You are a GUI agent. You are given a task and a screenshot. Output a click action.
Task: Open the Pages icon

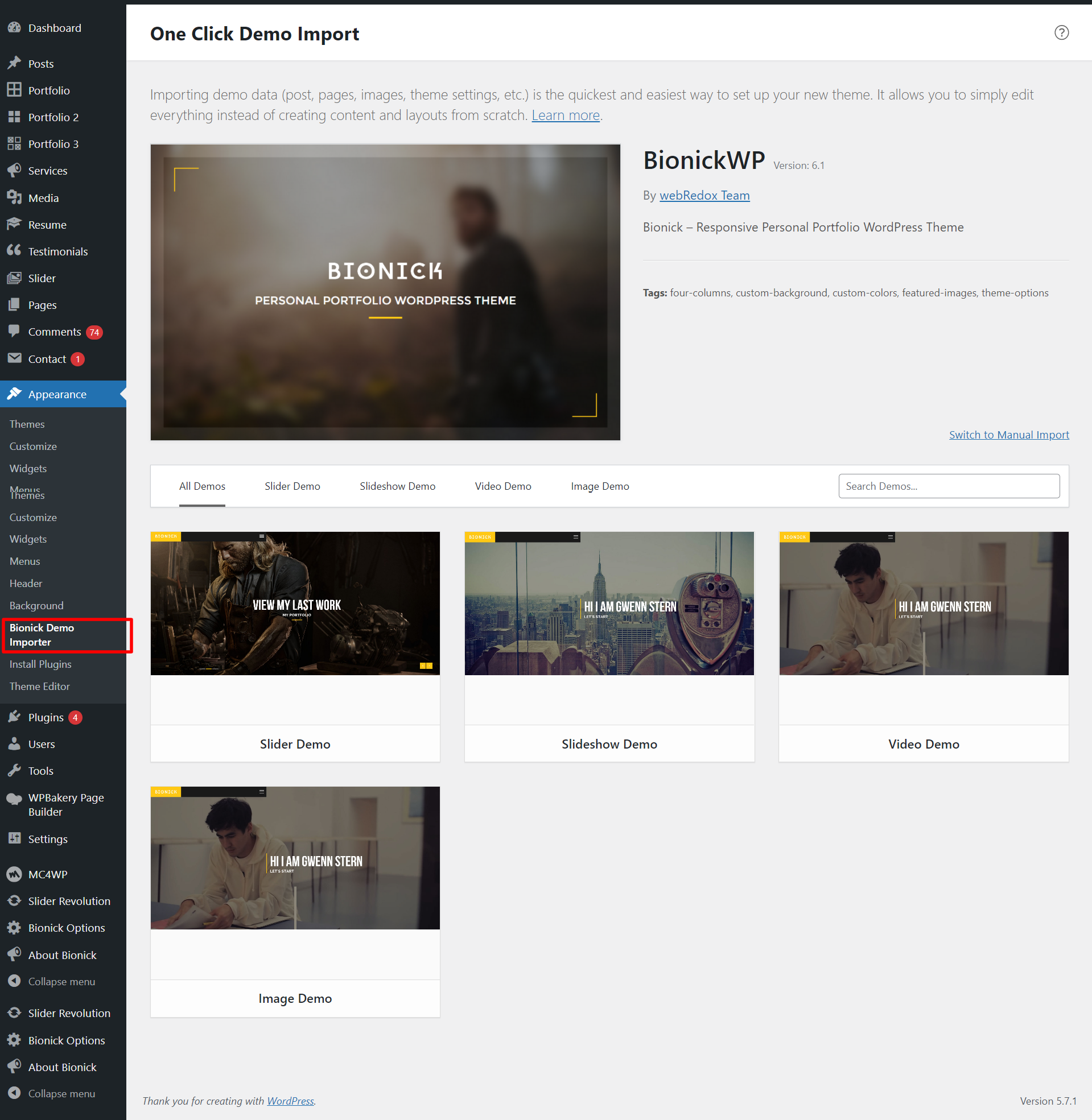coord(14,305)
